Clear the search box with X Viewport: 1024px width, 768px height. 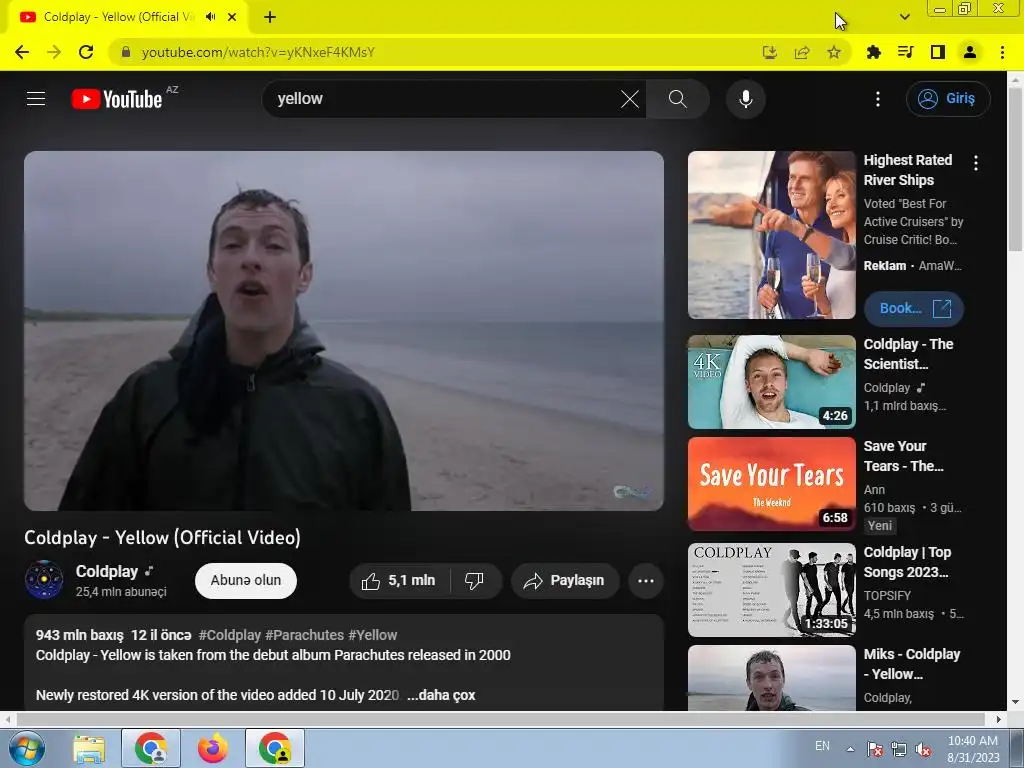[630, 99]
